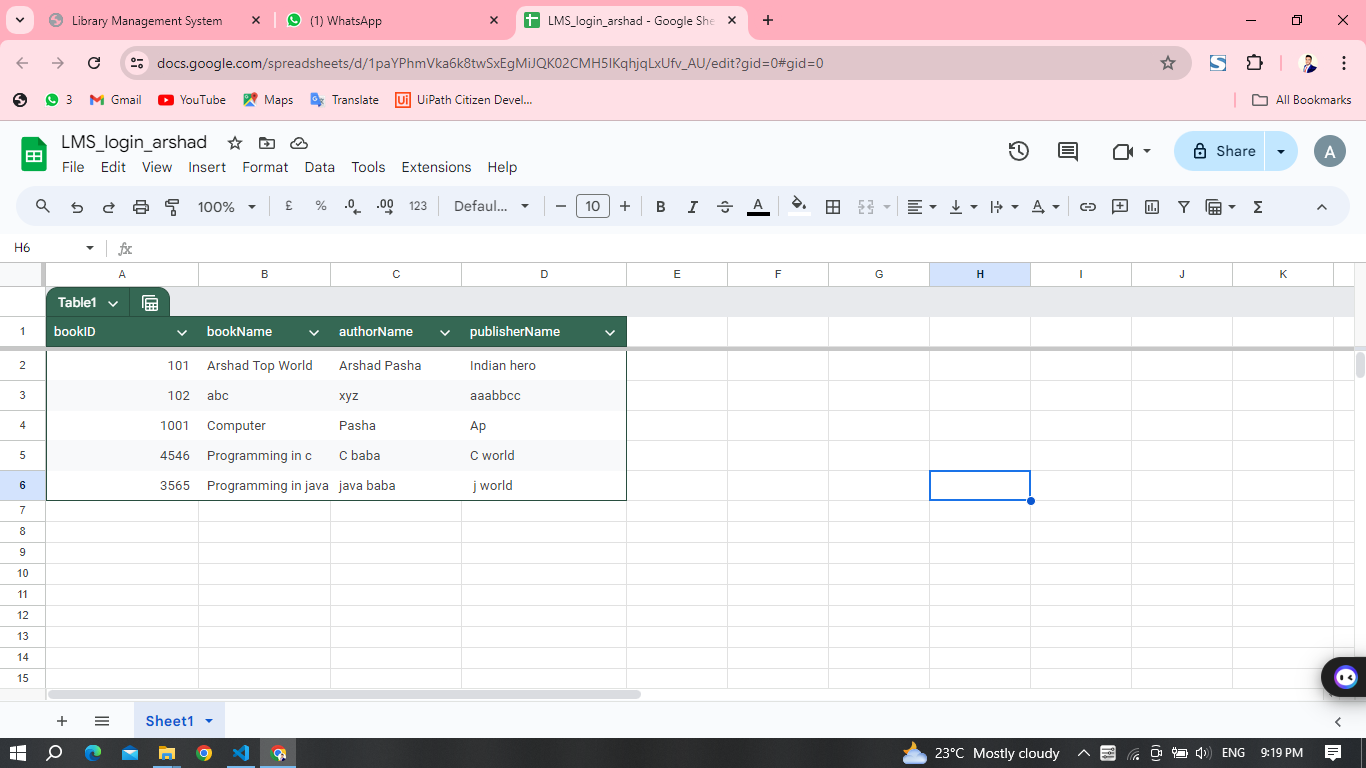Viewport: 1366px width, 768px height.
Task: Click the add new sheet button
Action: coord(62,721)
